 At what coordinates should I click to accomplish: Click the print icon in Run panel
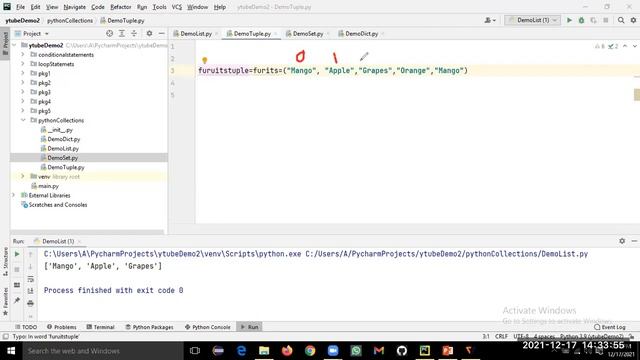pyautogui.click(x=30, y=303)
